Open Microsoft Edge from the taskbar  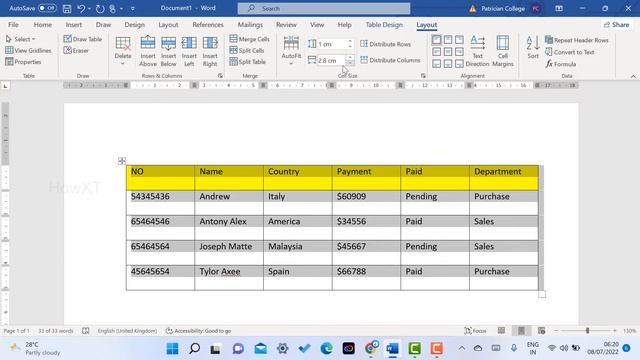pos(326,349)
